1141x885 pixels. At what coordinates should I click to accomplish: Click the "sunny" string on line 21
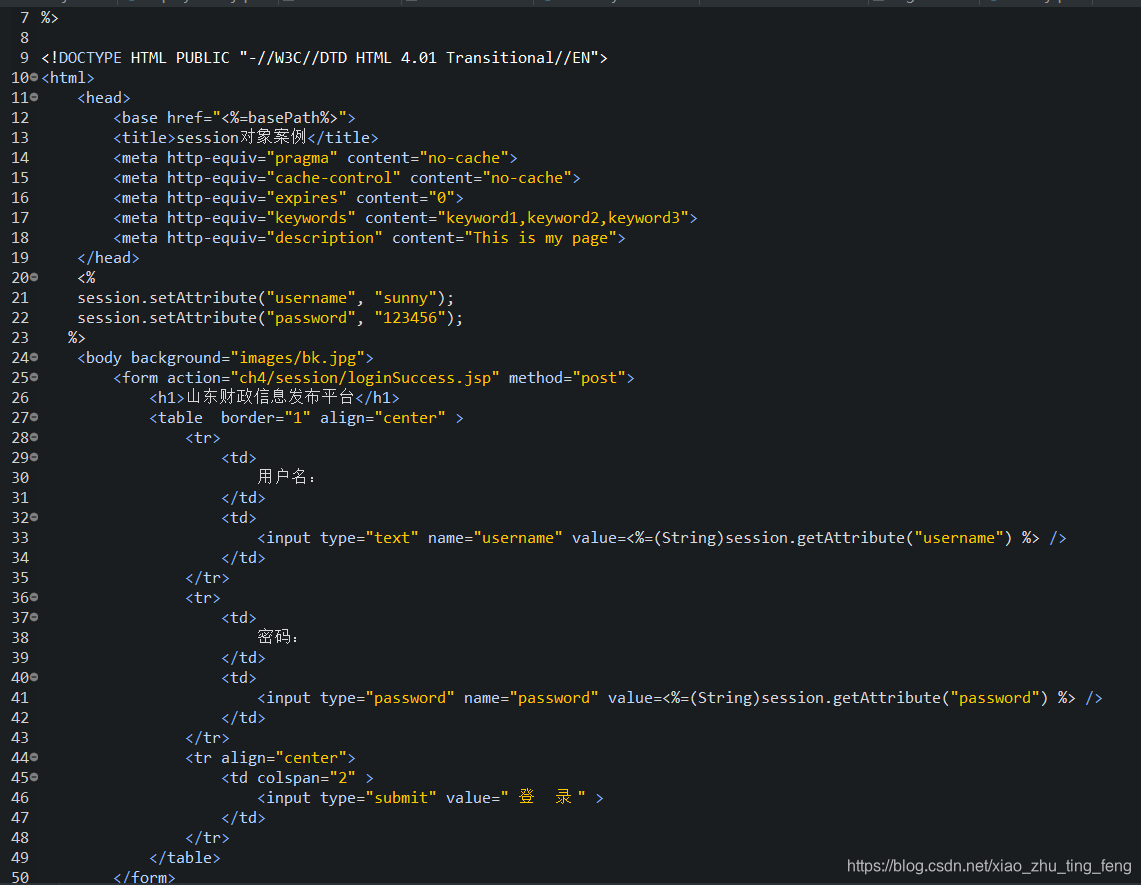click(406, 298)
